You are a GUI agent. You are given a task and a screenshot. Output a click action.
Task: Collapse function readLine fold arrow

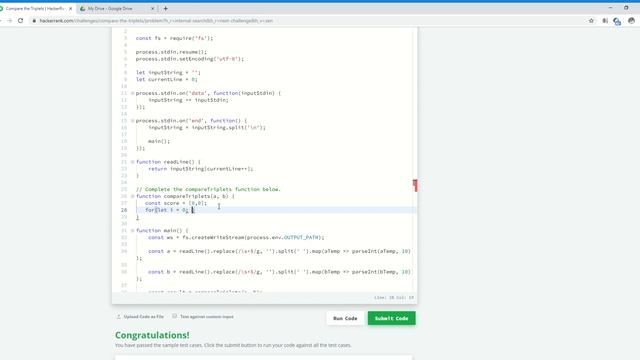point(132,162)
